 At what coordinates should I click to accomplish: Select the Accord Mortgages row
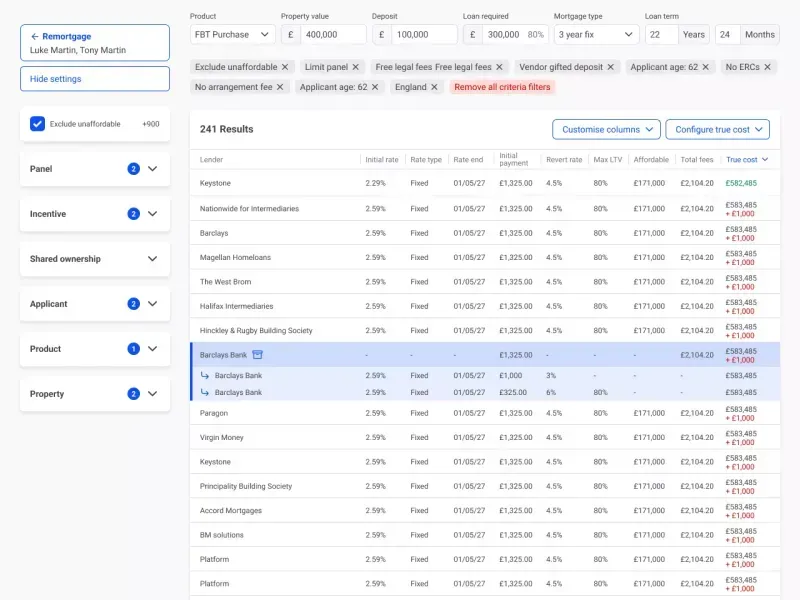coord(485,510)
